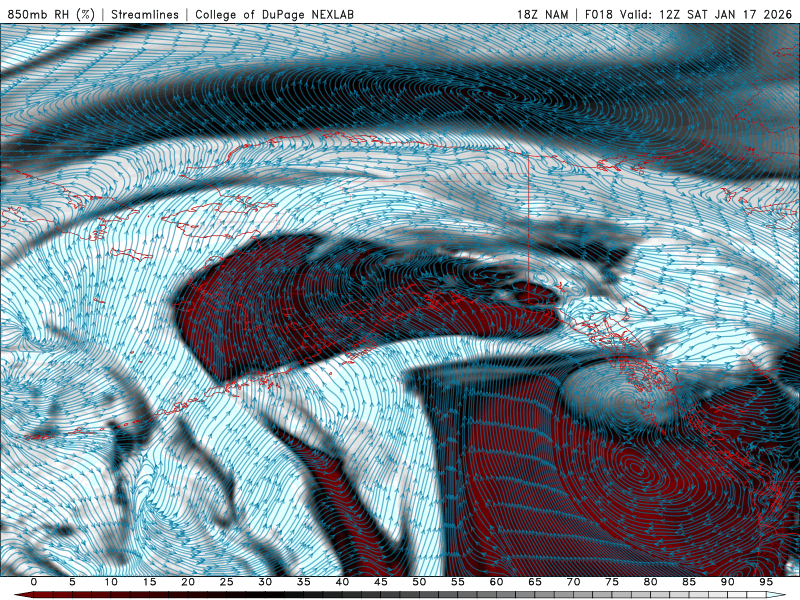Click the '65' label on the color scale
The image size is (800, 600).
pos(535,582)
